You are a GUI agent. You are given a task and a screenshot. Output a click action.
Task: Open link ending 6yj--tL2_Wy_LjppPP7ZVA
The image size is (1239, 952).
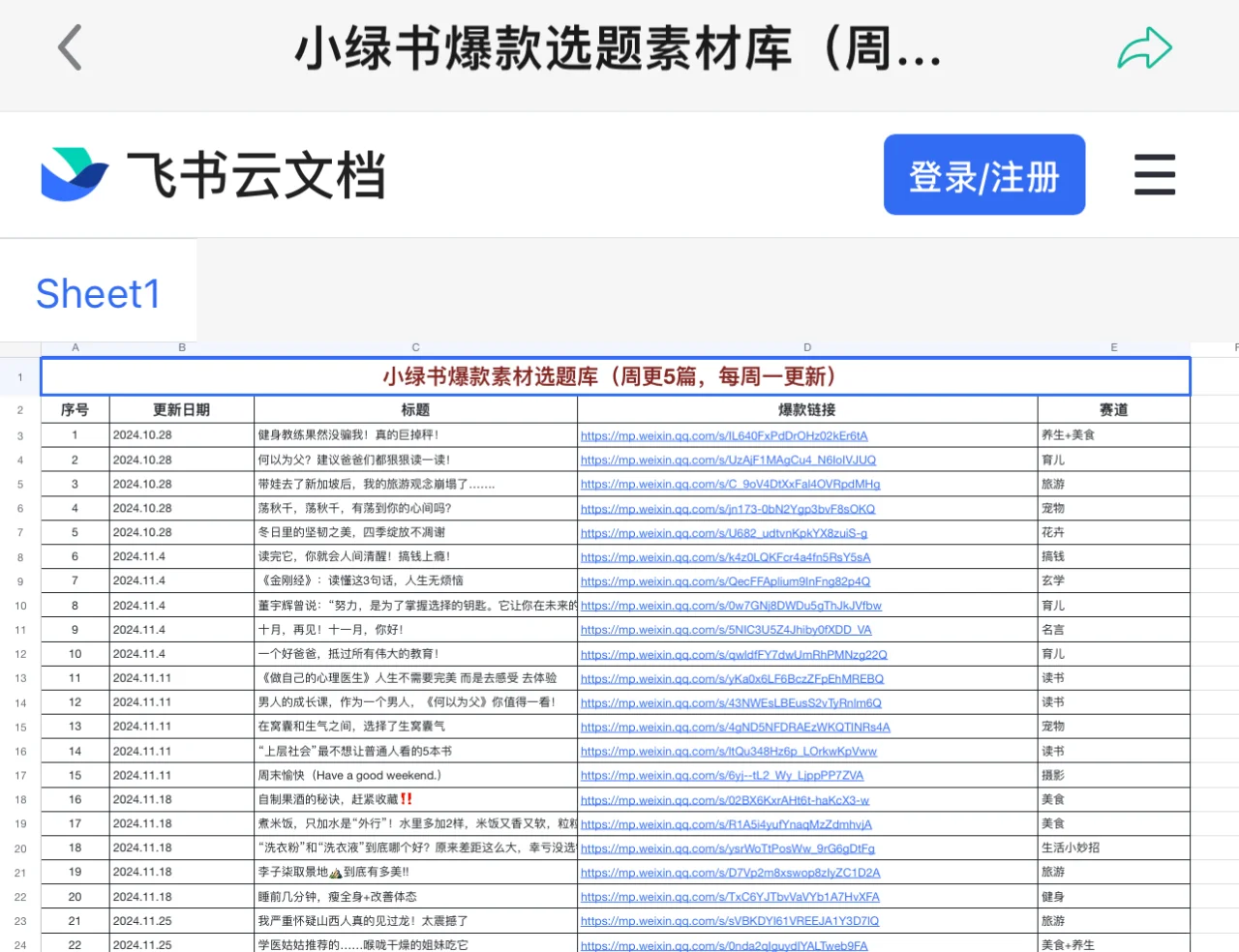[722, 775]
